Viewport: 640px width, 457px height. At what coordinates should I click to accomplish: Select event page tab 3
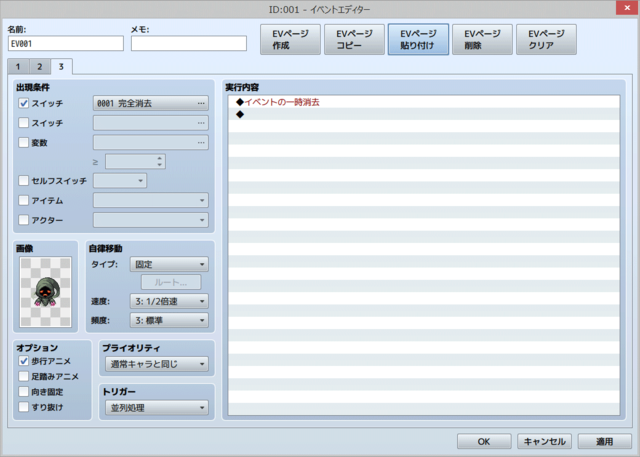(61, 67)
